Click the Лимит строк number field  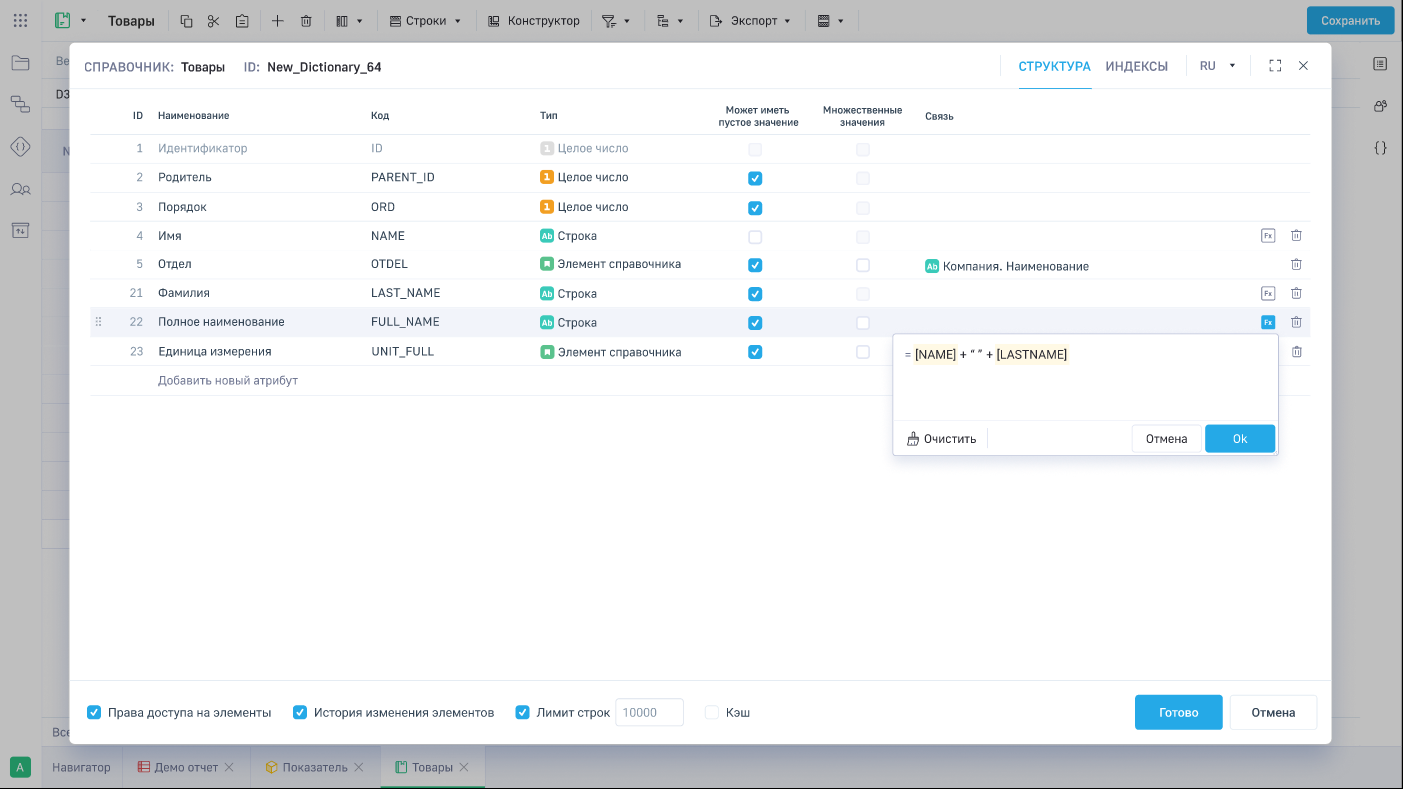(649, 713)
